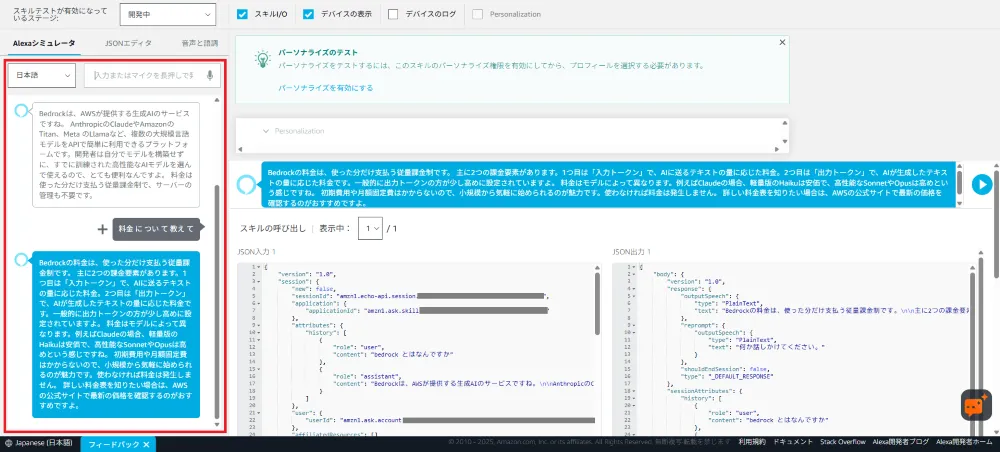Enable the デバイスのログ checkbox
Screen dimensions: 1000x452
393,15
